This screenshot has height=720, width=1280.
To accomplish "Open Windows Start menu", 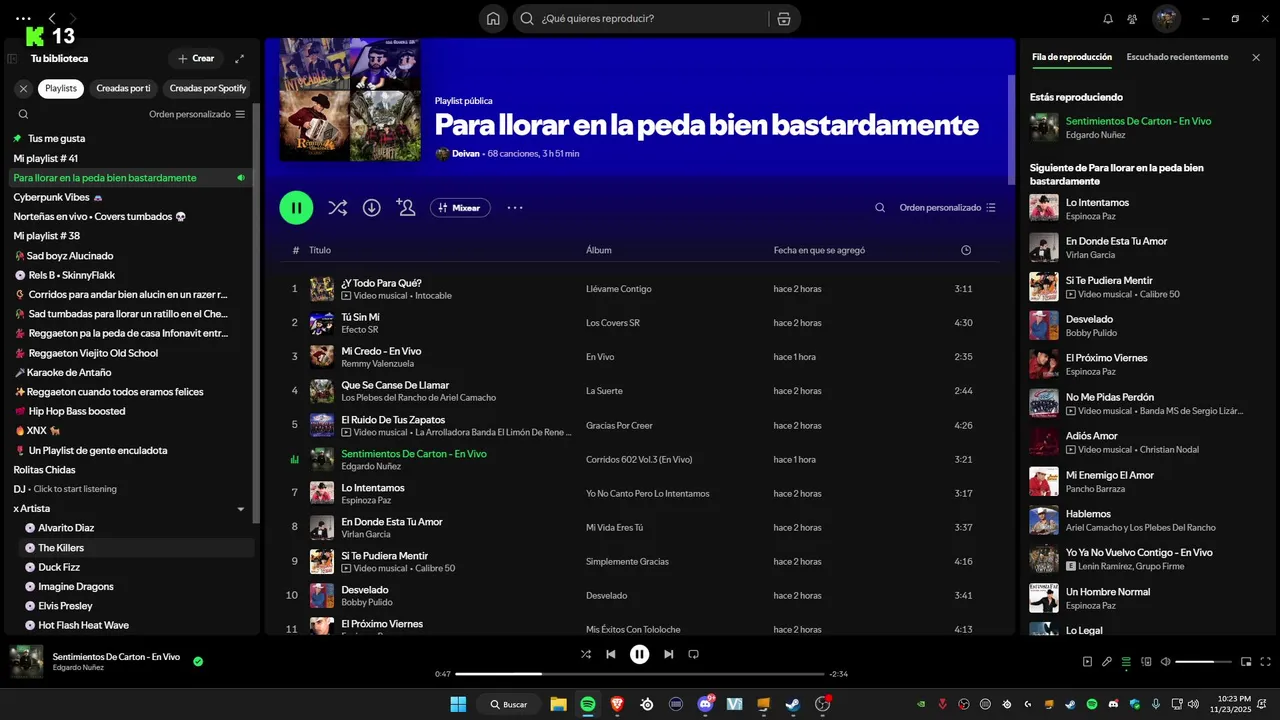I will point(458,704).
